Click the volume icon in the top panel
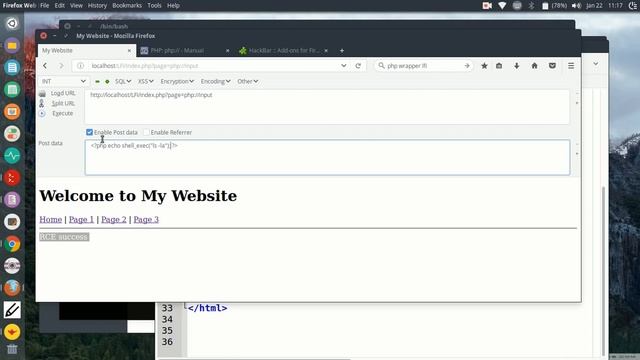Screen dimensions: 640x360 point(576,6)
